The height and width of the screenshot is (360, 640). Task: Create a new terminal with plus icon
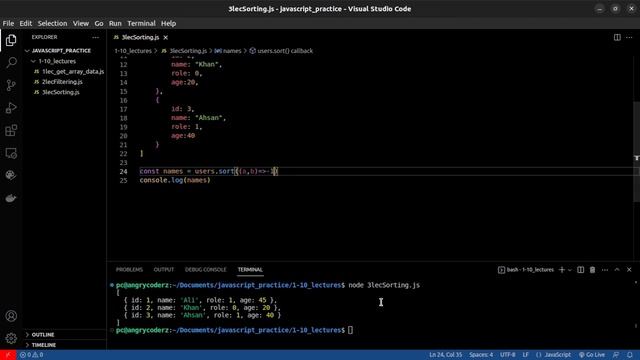pos(562,270)
